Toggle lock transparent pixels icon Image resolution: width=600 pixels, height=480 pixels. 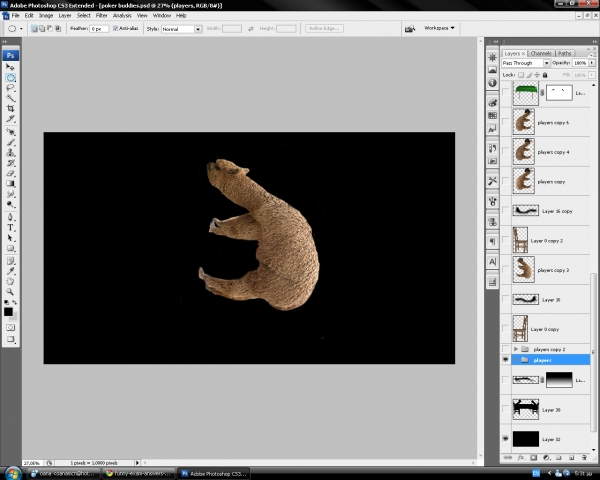[x=520, y=75]
